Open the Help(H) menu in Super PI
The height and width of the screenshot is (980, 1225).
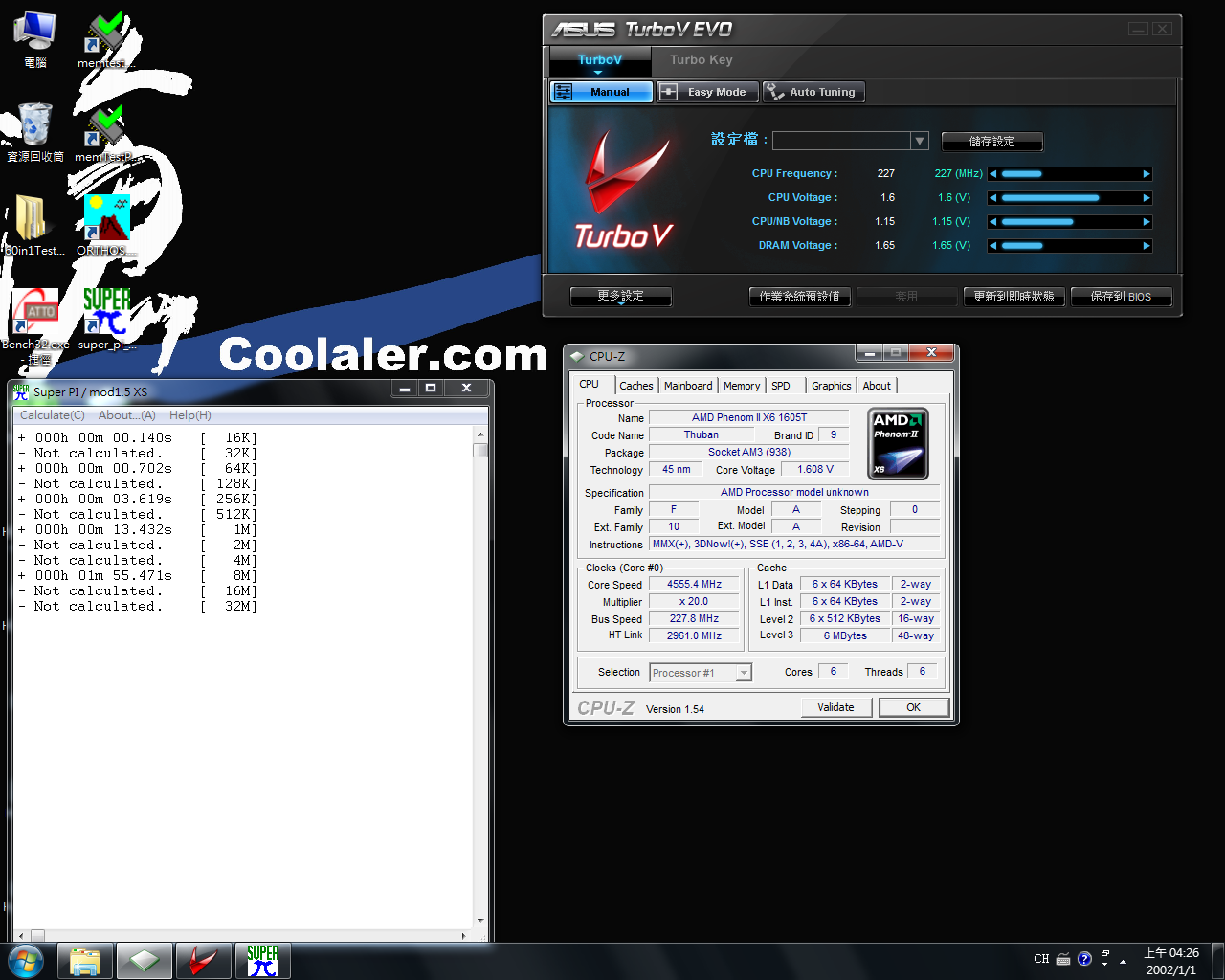(190, 415)
